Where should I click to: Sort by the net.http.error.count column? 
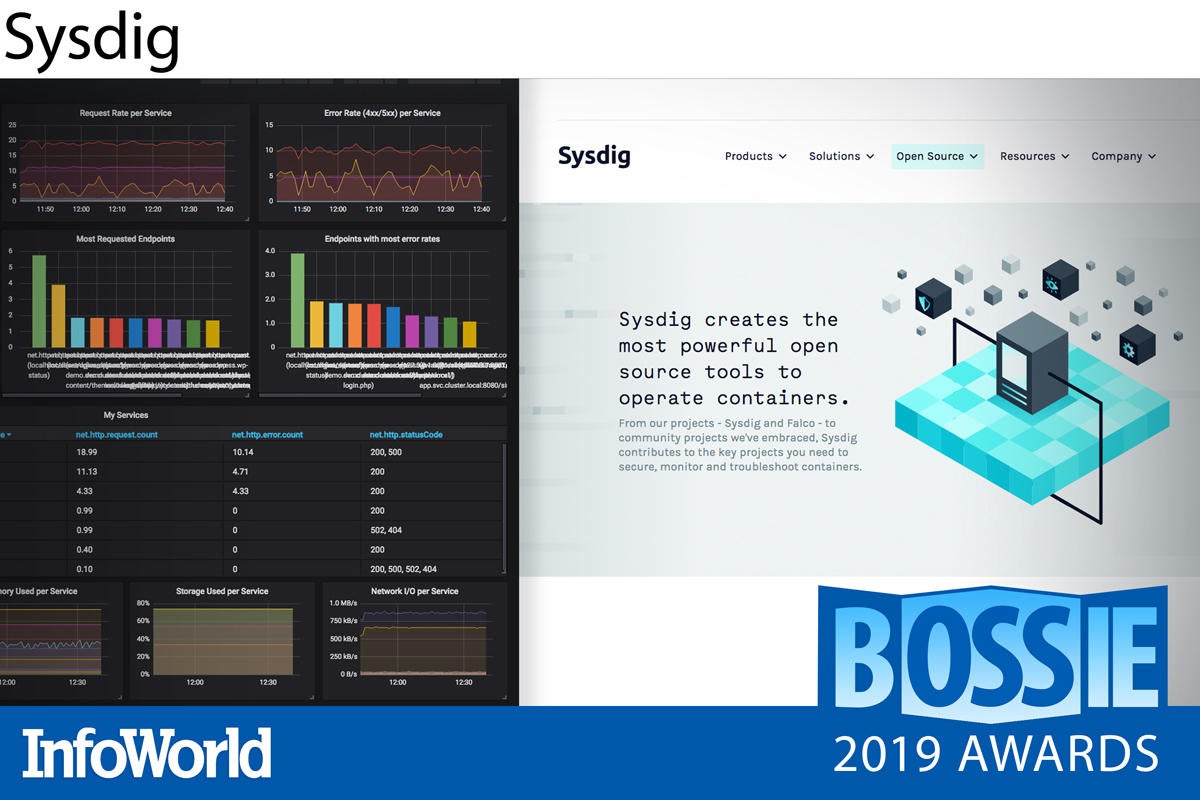pos(267,435)
